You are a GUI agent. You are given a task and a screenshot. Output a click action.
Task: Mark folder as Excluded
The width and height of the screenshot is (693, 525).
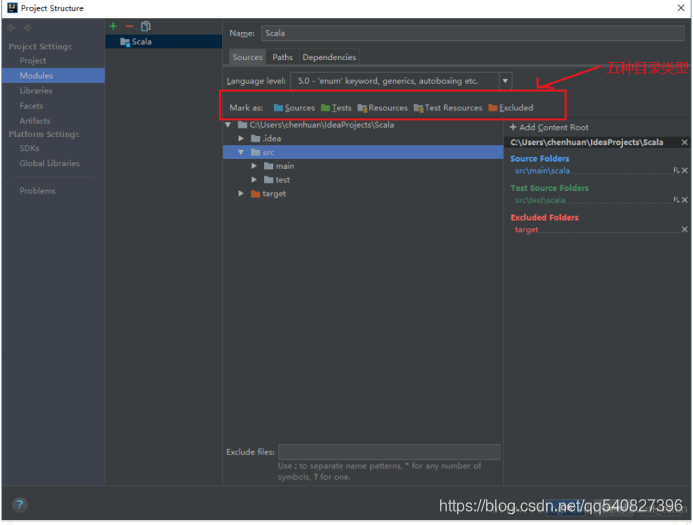(510, 108)
